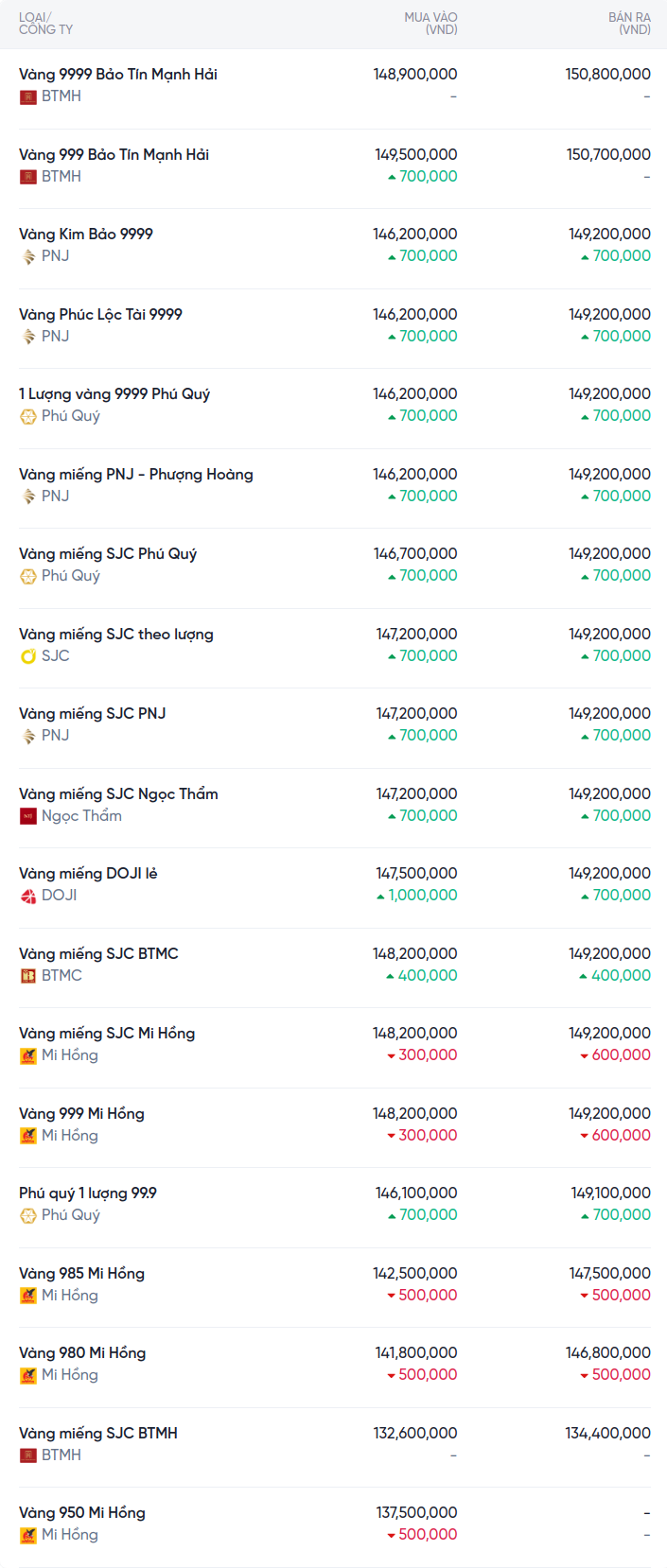Click buy price 147,500,000 for DOJI lẻ
667x1568 pixels.
tap(416, 874)
